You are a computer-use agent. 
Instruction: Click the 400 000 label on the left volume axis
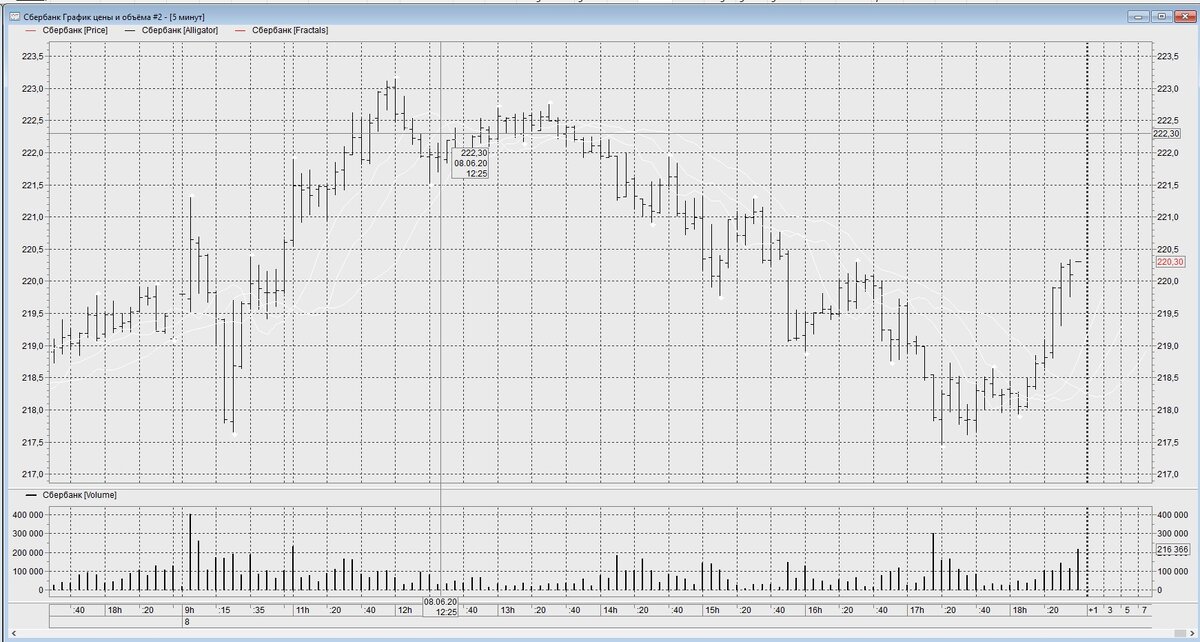27,514
